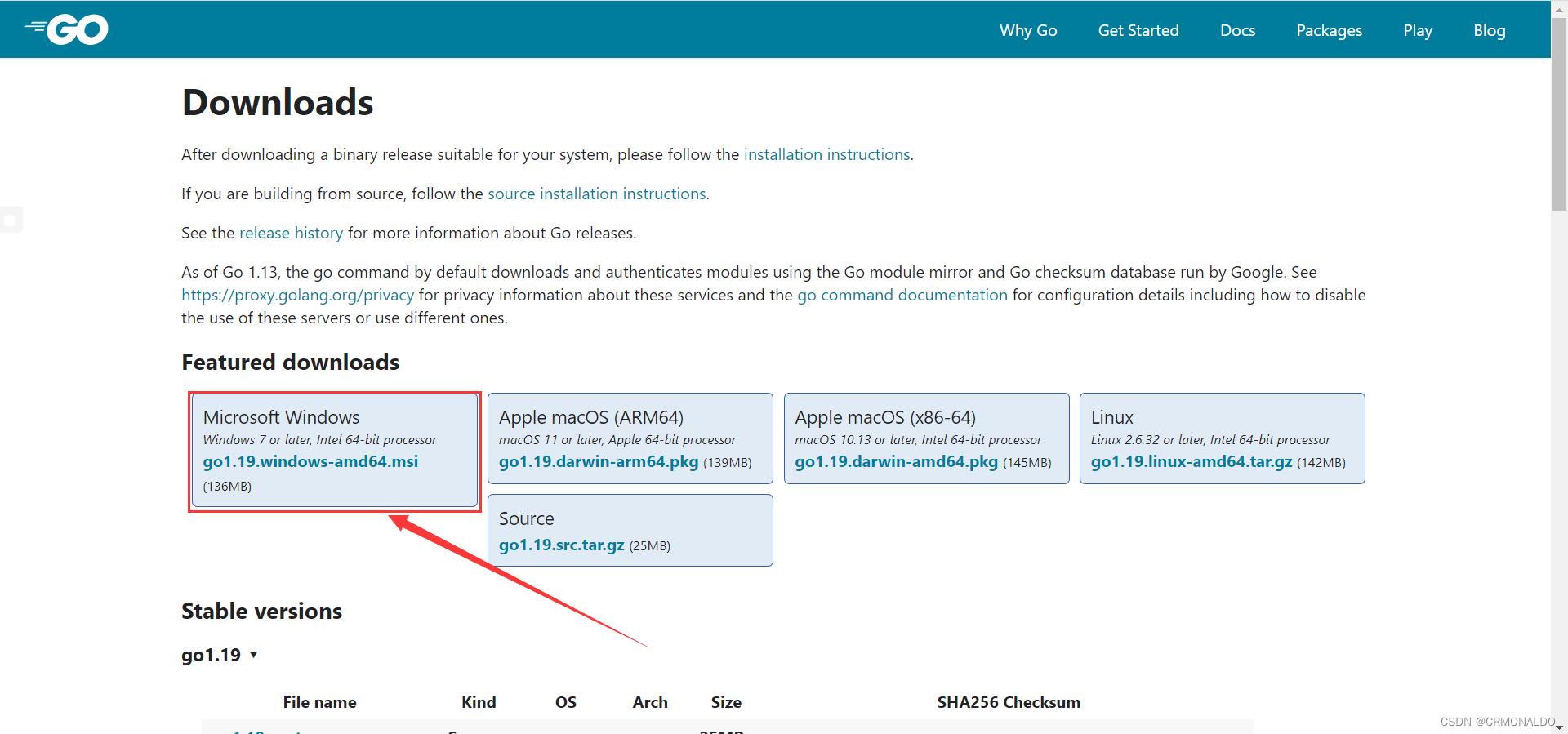
Task: Click the File name column header
Action: [x=319, y=702]
